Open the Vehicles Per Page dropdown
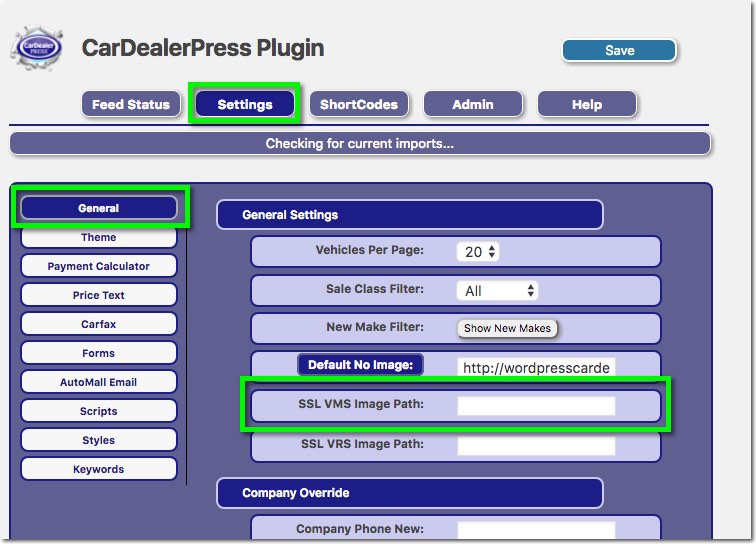The height and width of the screenshot is (544, 756). pyautogui.click(x=478, y=251)
